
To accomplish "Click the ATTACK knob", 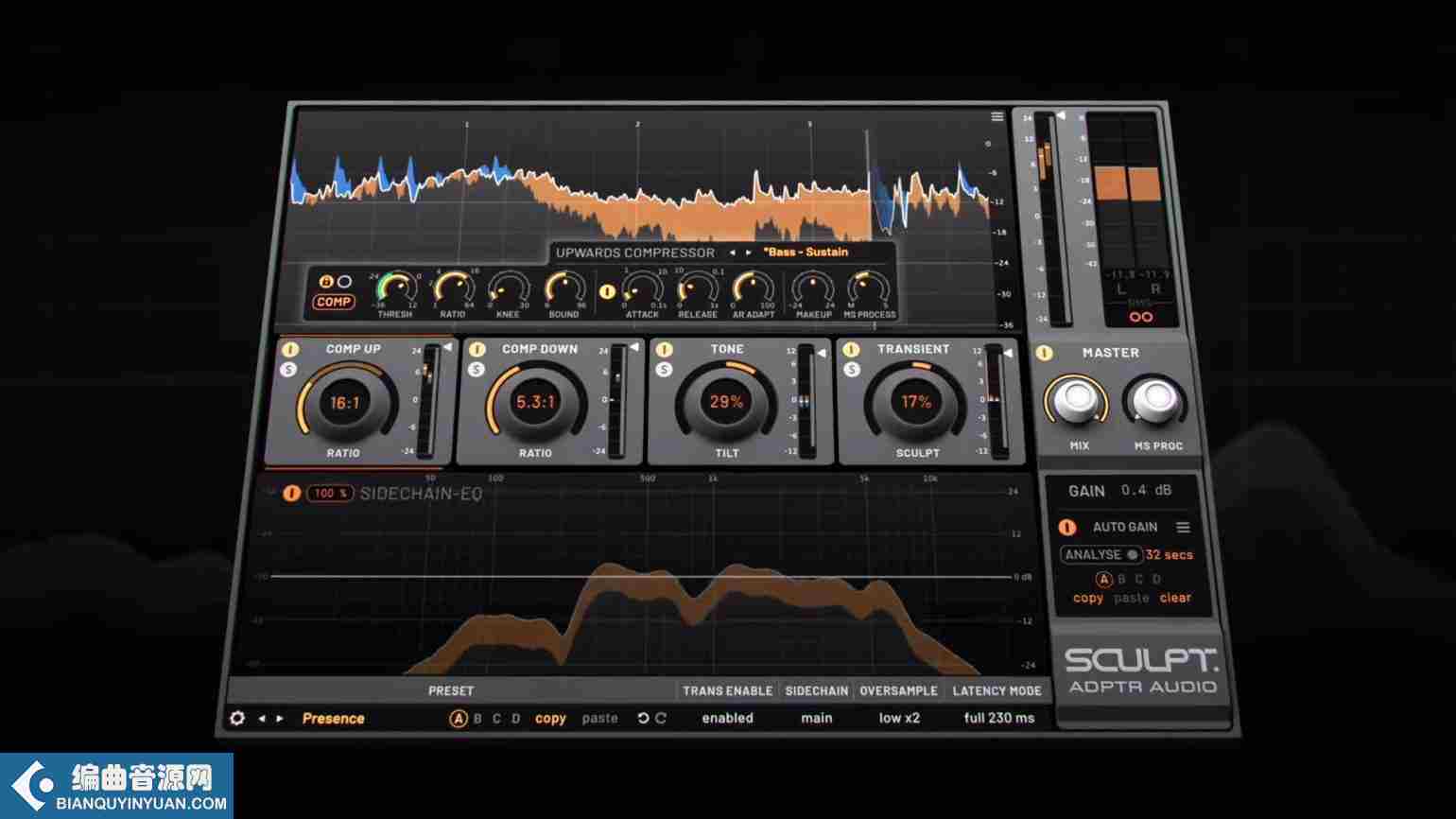I will [x=643, y=288].
